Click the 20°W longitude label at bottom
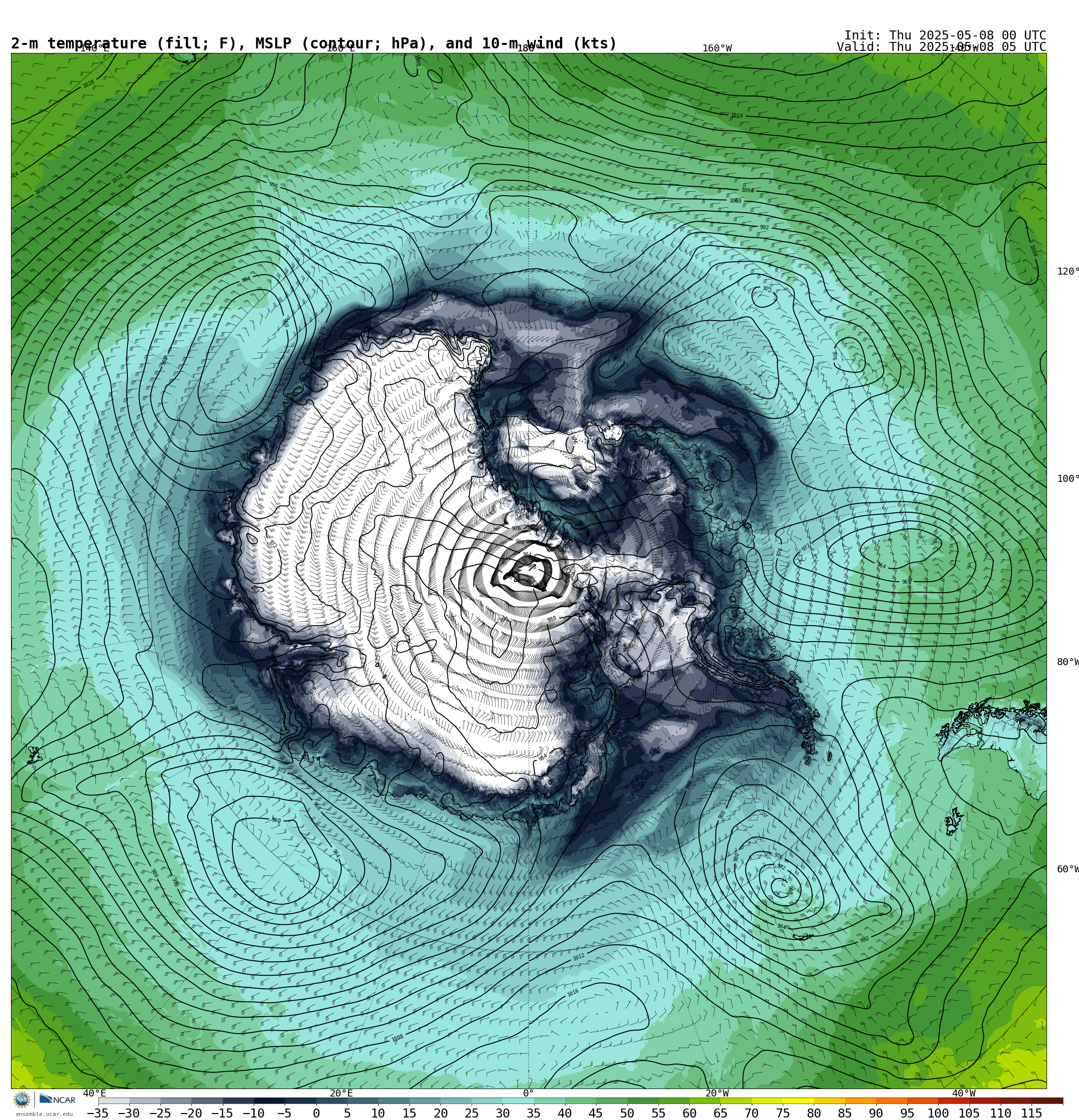This screenshot has height=1120, width=1079. click(717, 1093)
